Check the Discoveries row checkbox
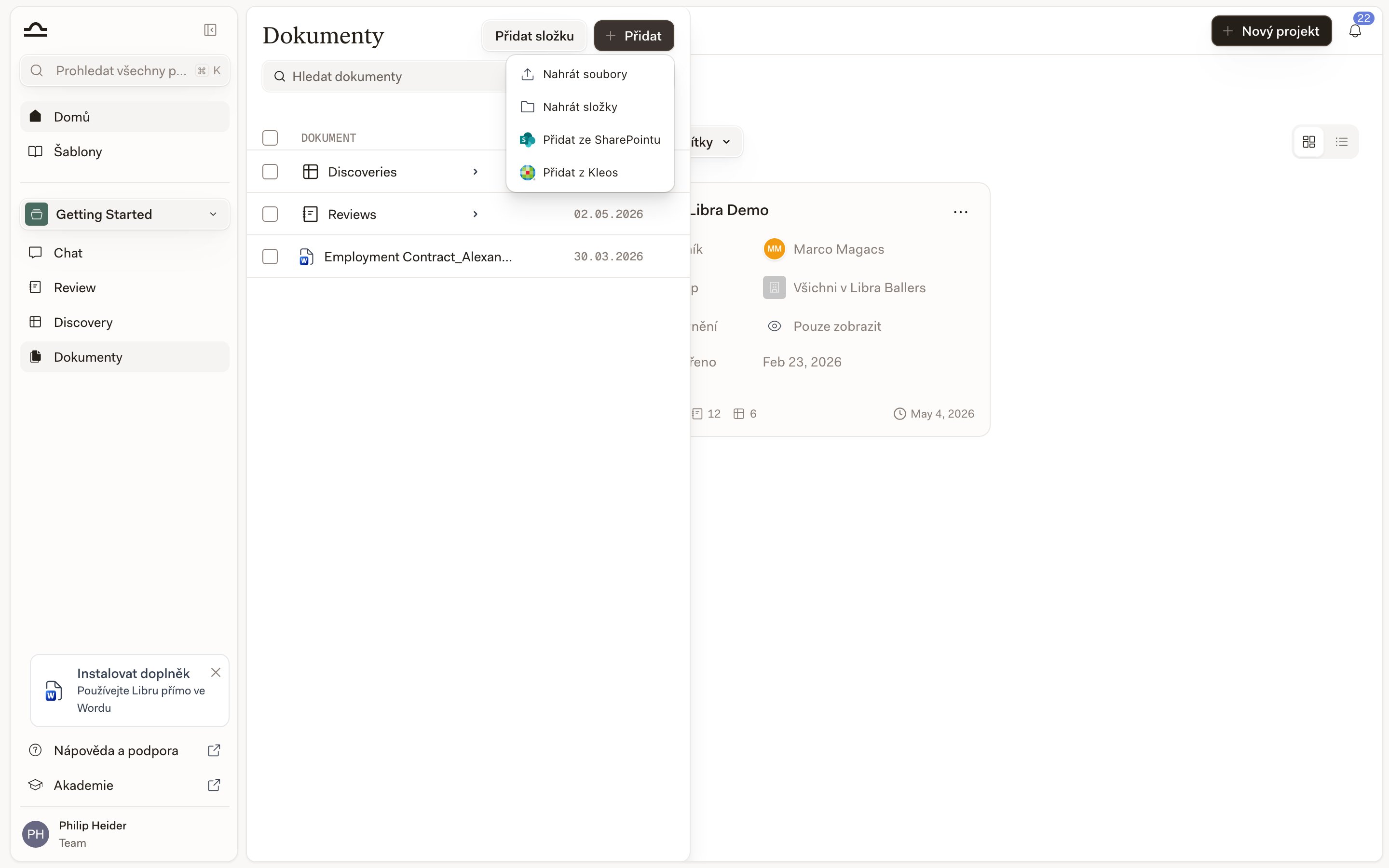This screenshot has height=868, width=1389. click(x=270, y=172)
